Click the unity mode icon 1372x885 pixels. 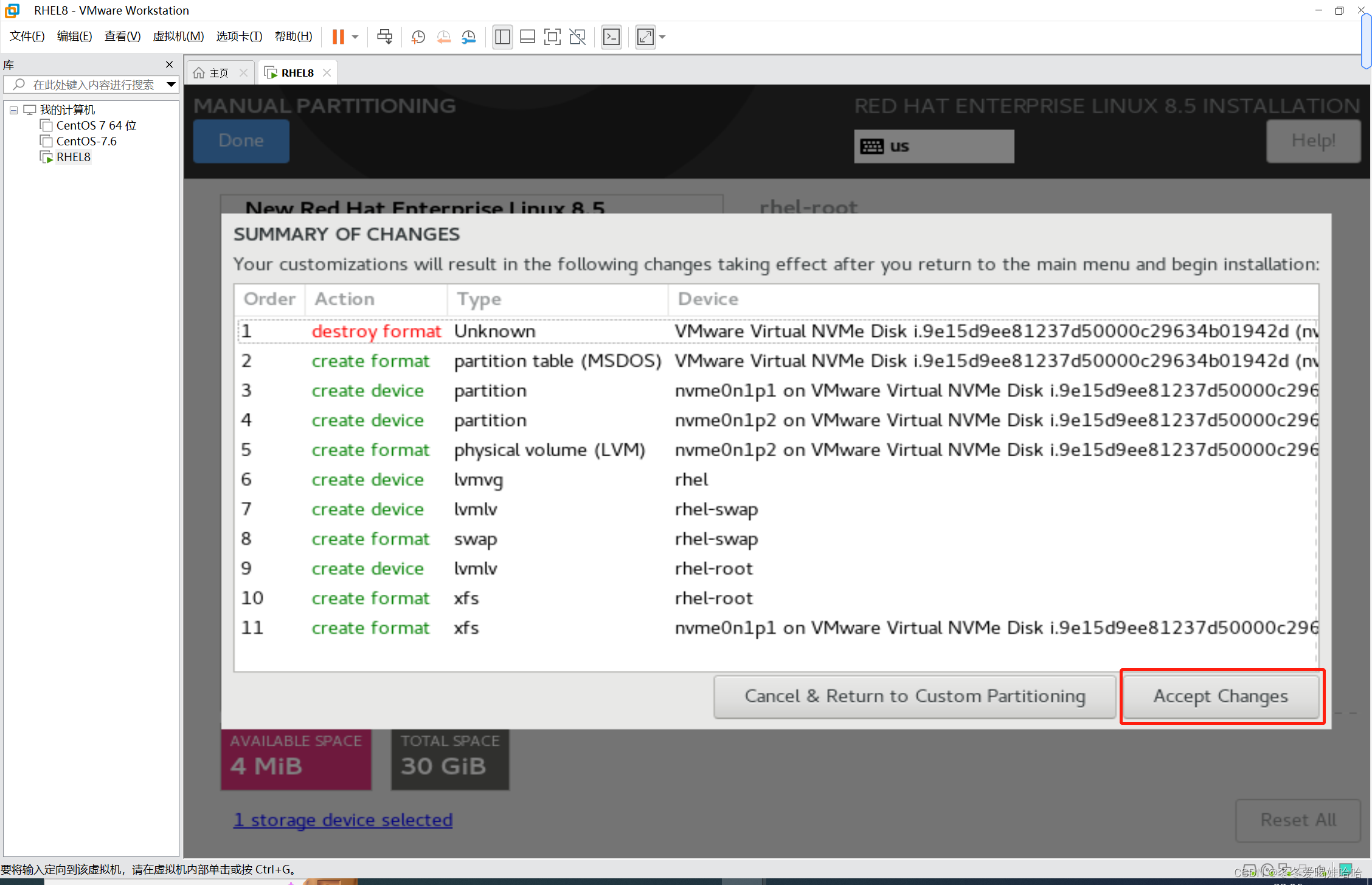pyautogui.click(x=577, y=37)
